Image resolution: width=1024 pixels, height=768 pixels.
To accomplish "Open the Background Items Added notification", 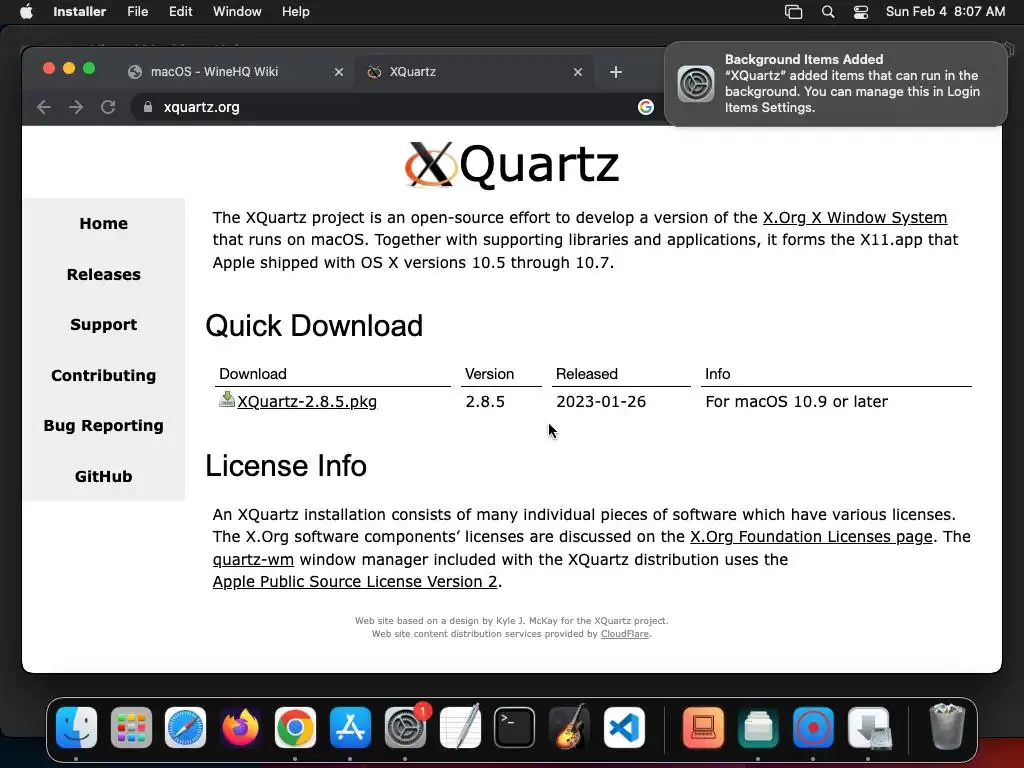I will coord(835,84).
